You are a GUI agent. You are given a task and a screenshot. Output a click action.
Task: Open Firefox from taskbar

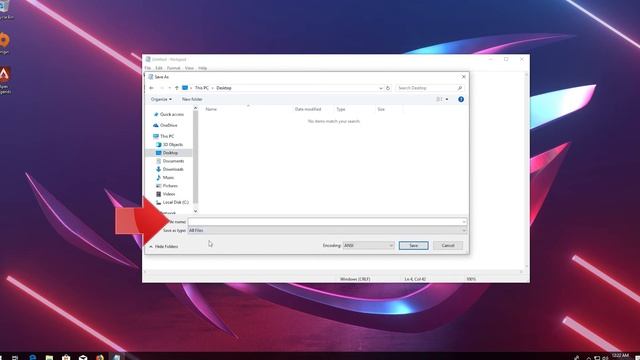click(x=100, y=357)
